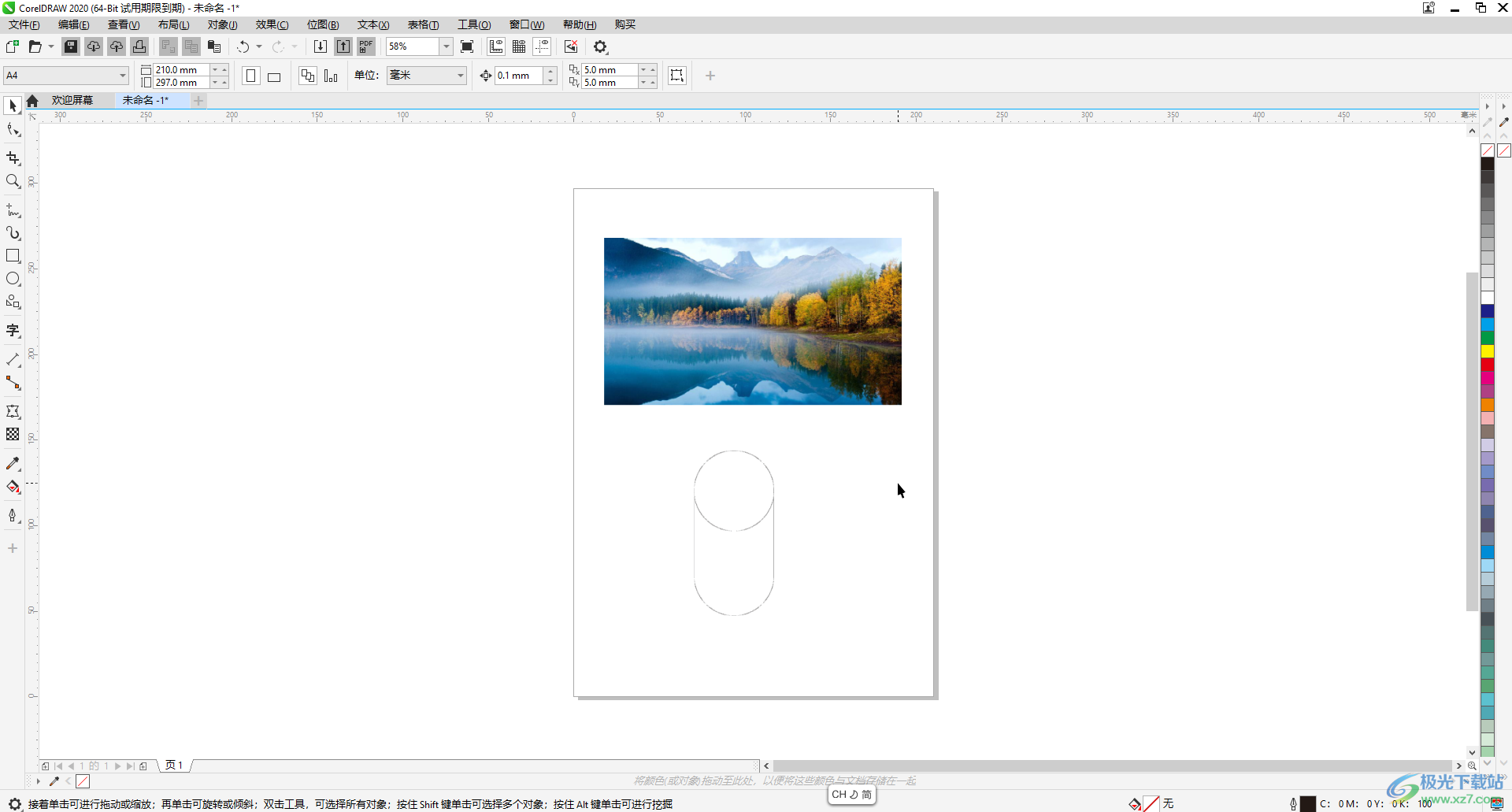Screen dimensions: 1512x812
Task: Click quick customize plus on property bar
Action: click(710, 76)
